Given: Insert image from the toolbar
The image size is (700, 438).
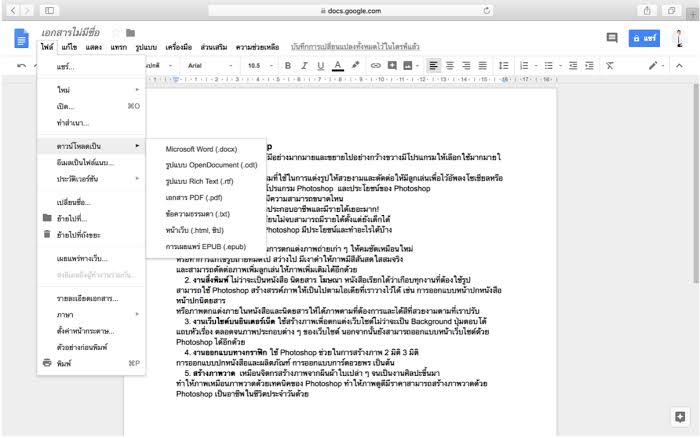Looking at the screenshot, I should tap(408, 66).
